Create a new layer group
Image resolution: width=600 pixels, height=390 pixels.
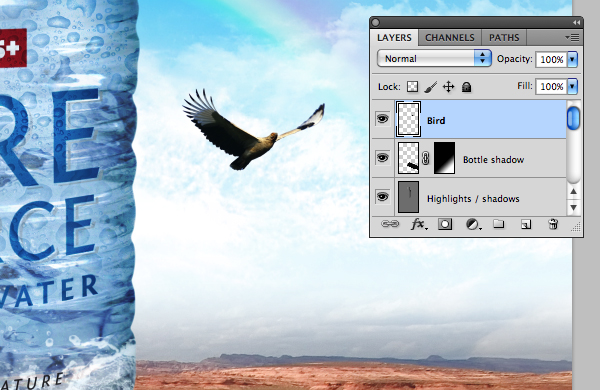pos(498,224)
